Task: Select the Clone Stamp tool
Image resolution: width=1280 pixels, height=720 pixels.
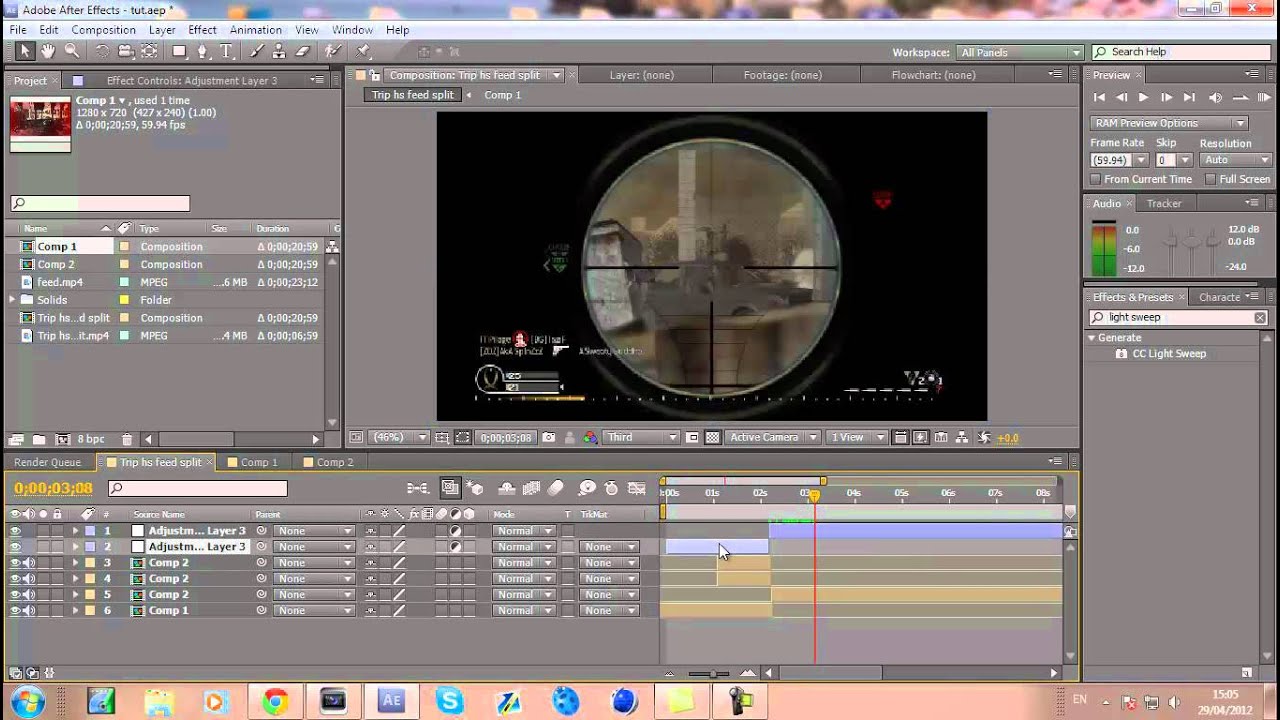Action: 280,51
